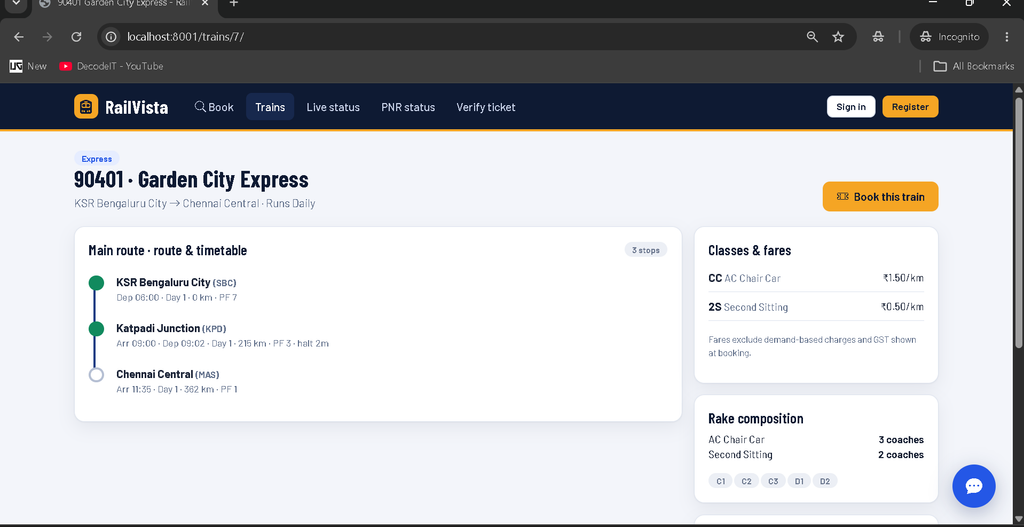Click the 2S Second Sitting fare row
Screen dimensions: 1024x527
[x=816, y=307]
